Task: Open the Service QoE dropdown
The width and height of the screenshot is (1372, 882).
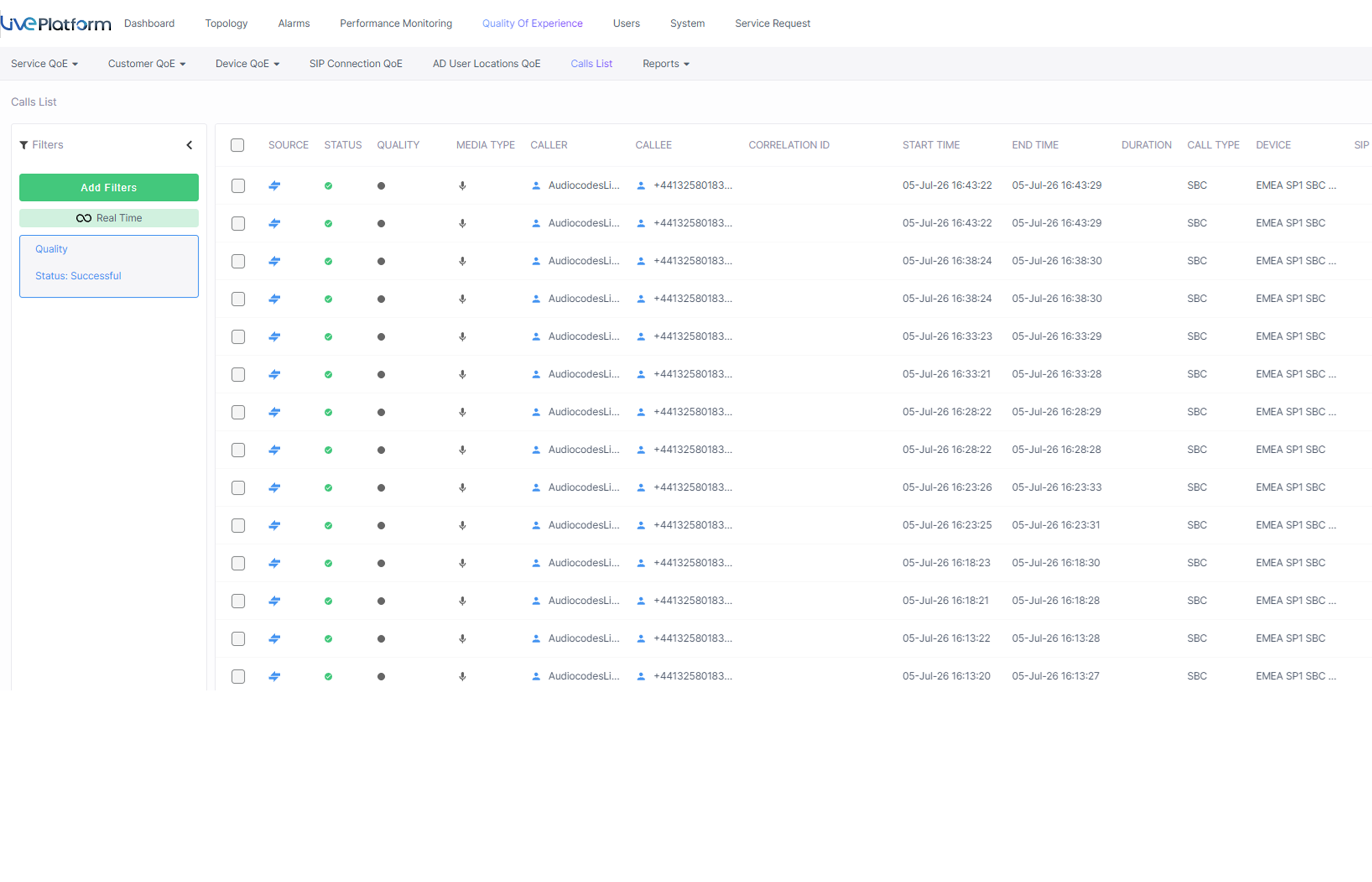Action: point(45,64)
